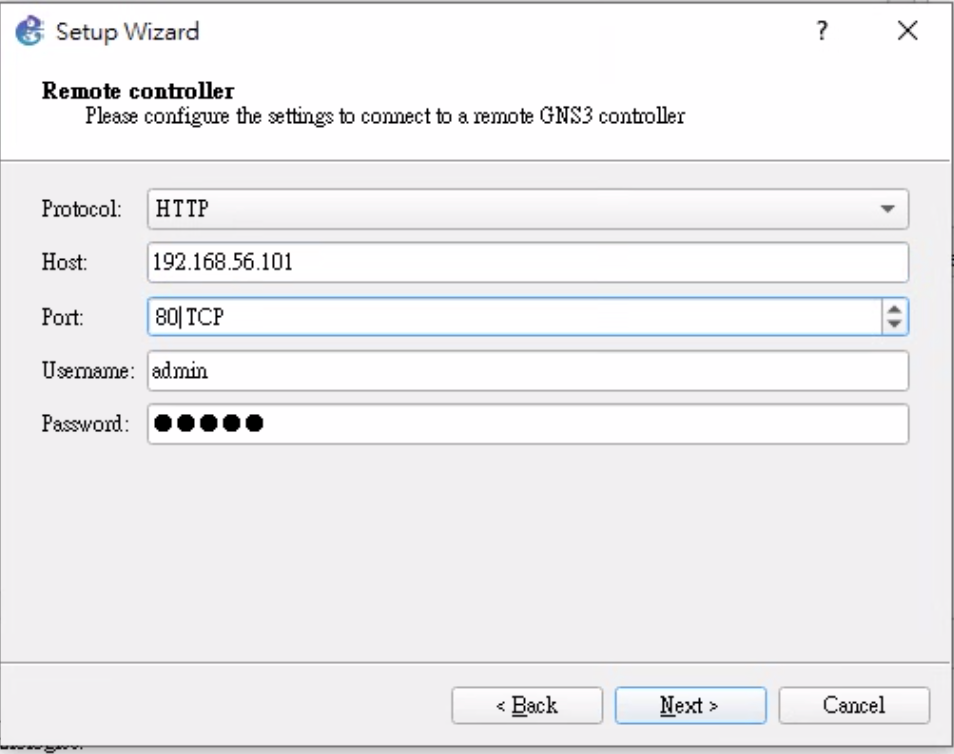Screen dimensions: 954x754
Task: Expand the Protocol dropdown arrow
Action: [886, 210]
